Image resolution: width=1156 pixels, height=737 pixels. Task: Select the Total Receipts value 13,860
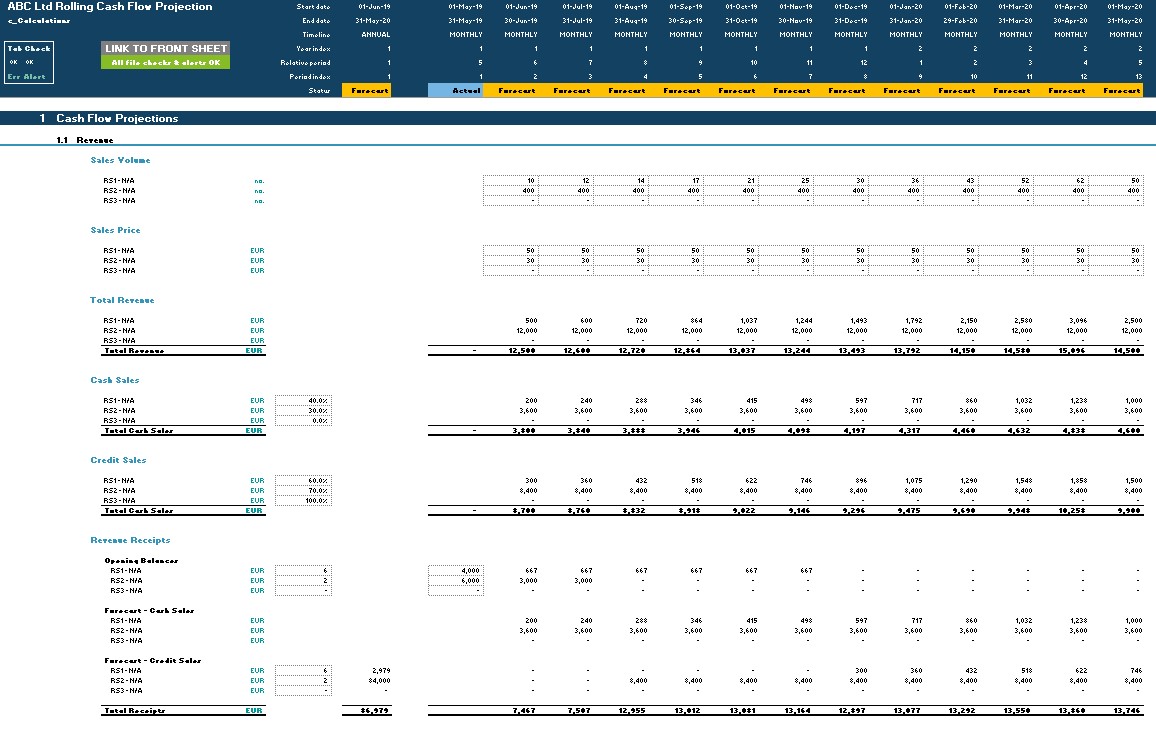tap(1072, 711)
